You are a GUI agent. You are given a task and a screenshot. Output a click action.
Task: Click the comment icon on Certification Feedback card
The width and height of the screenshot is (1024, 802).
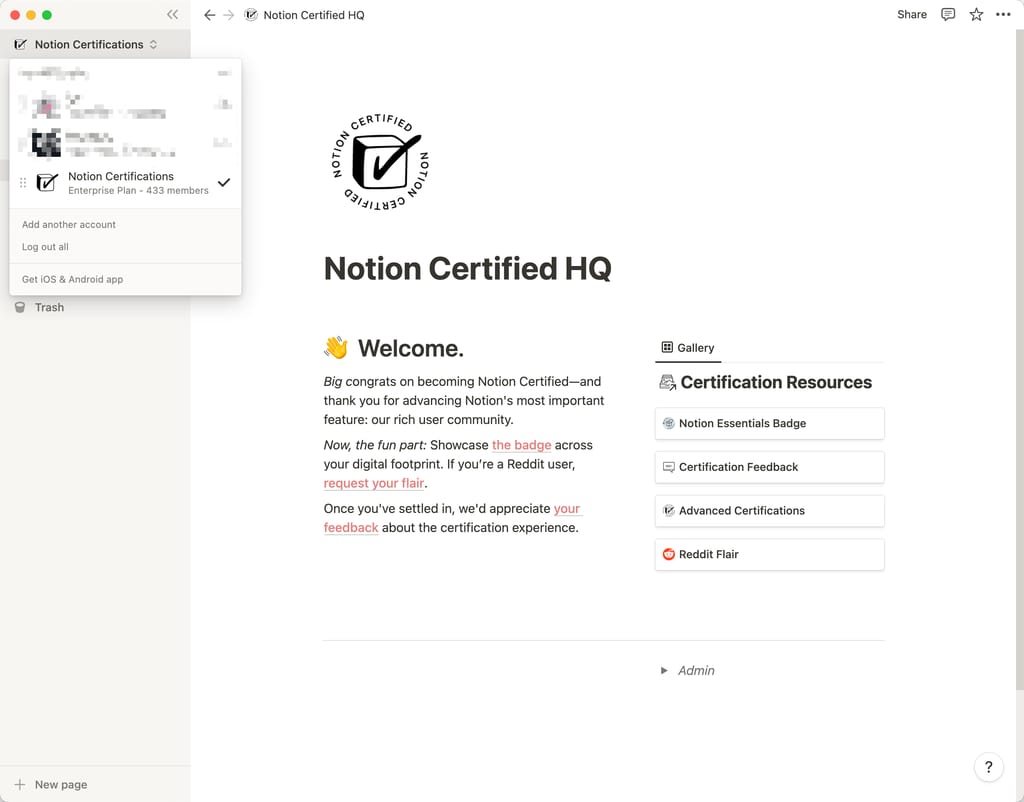669,467
